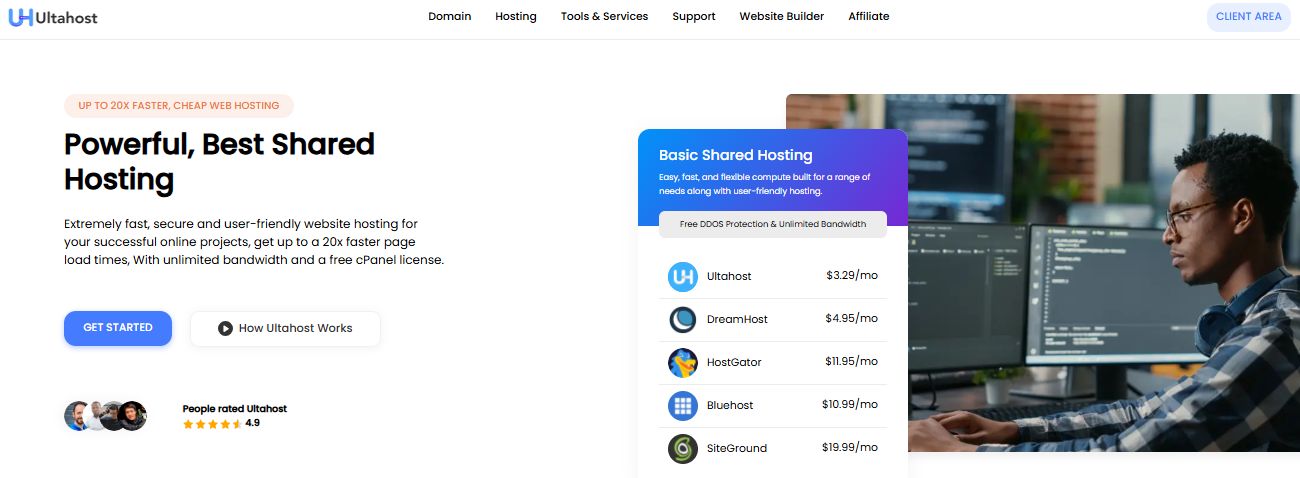Click the Ultahost logo in header
1300x478 pixels.
[53, 17]
